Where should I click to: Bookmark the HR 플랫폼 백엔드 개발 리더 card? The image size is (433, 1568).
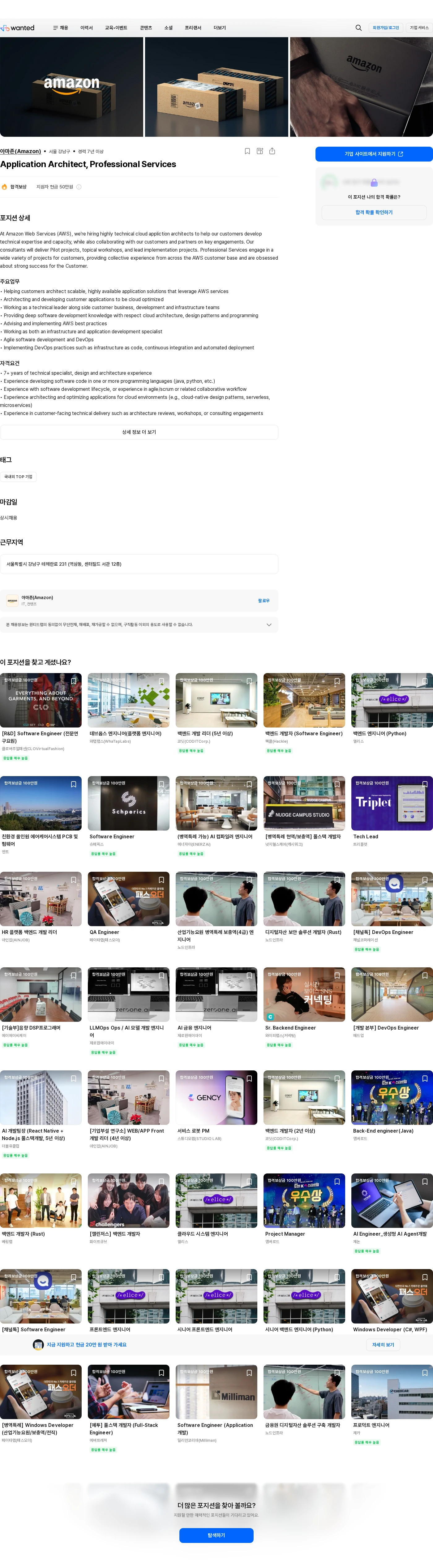coord(74,880)
